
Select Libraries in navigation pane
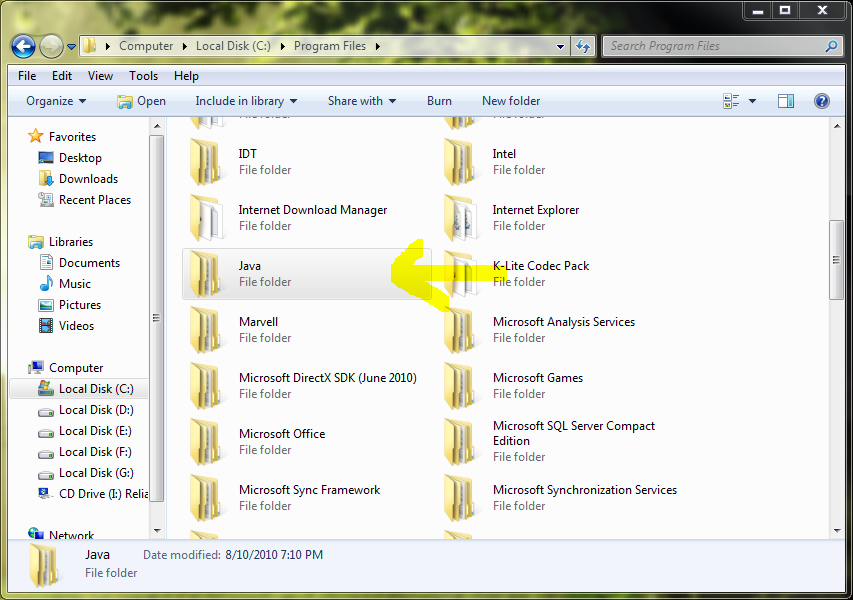(71, 242)
